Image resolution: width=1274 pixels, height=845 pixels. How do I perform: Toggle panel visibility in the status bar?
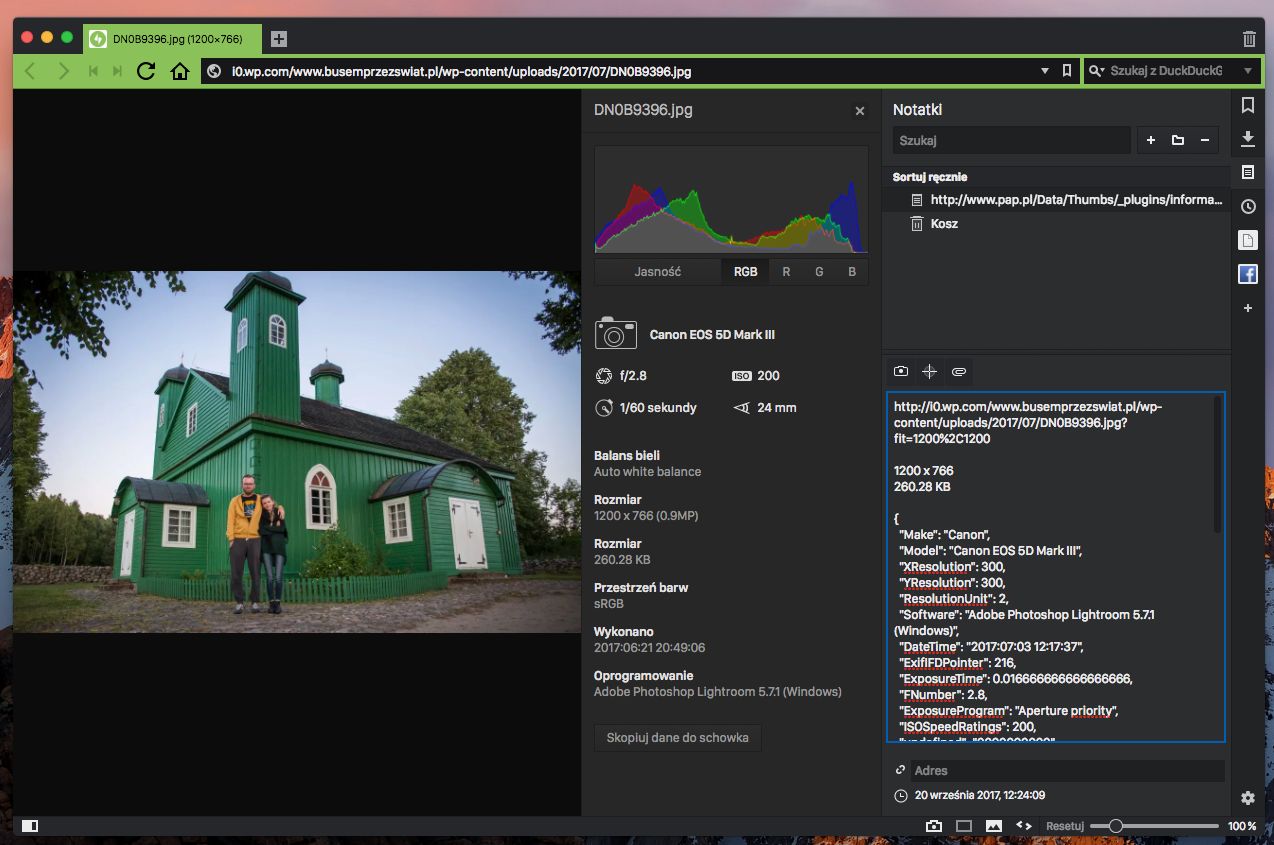pyautogui.click(x=30, y=826)
